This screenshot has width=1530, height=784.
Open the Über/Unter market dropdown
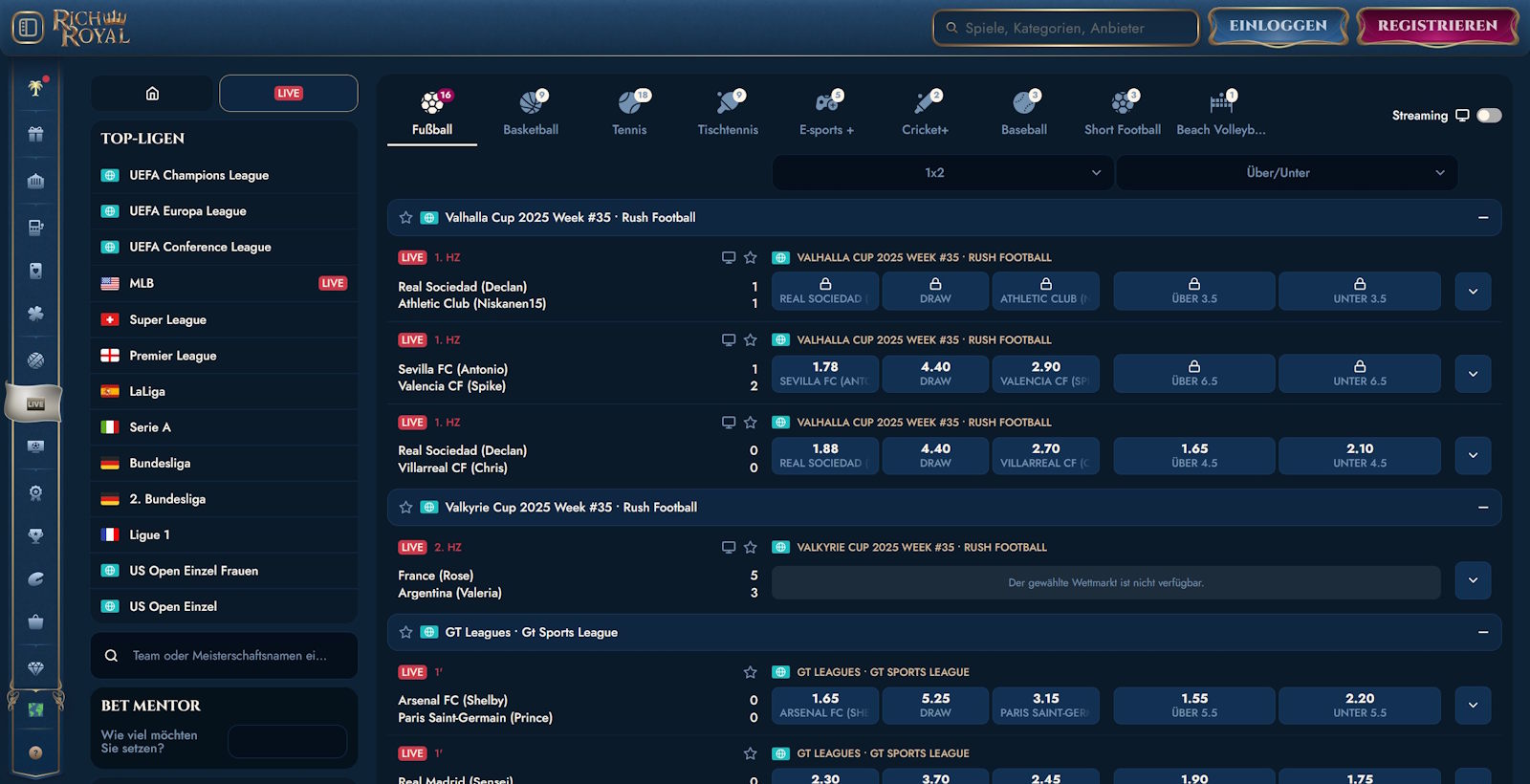pyautogui.click(x=1286, y=173)
